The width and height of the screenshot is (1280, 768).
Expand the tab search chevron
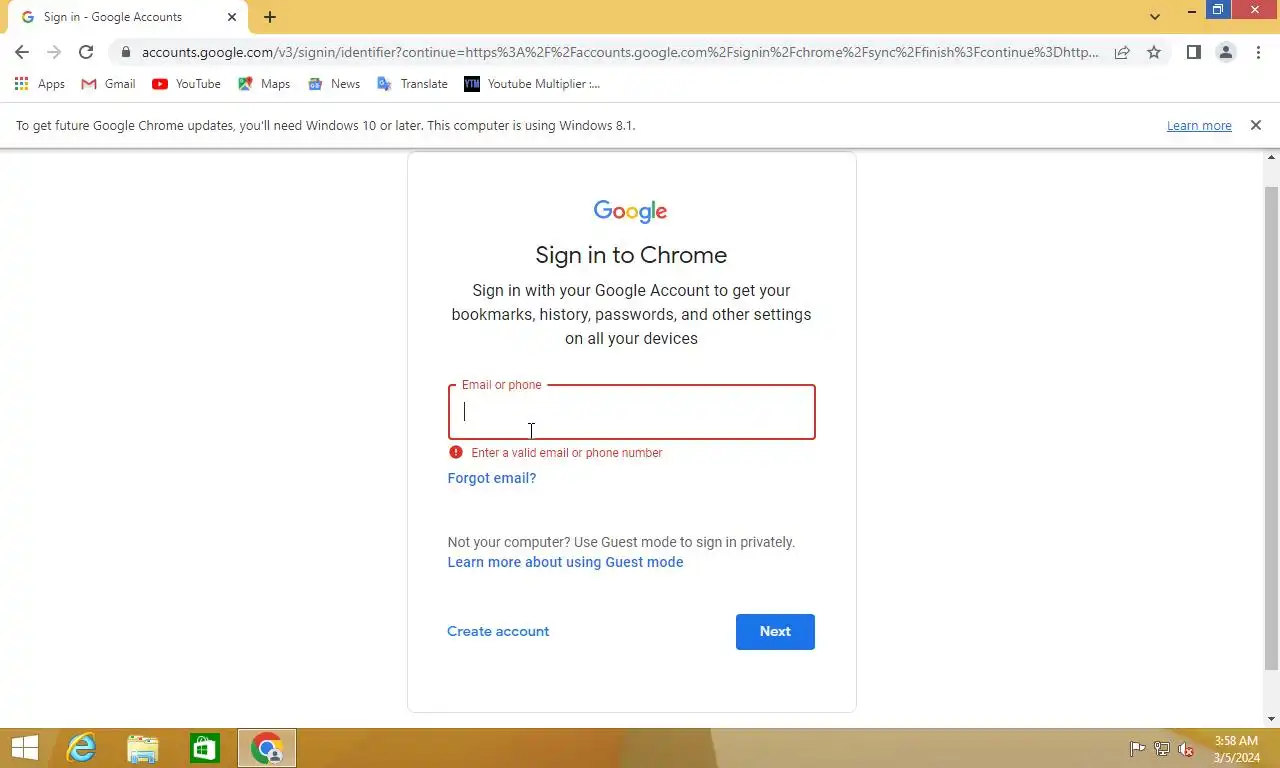[x=1155, y=16]
